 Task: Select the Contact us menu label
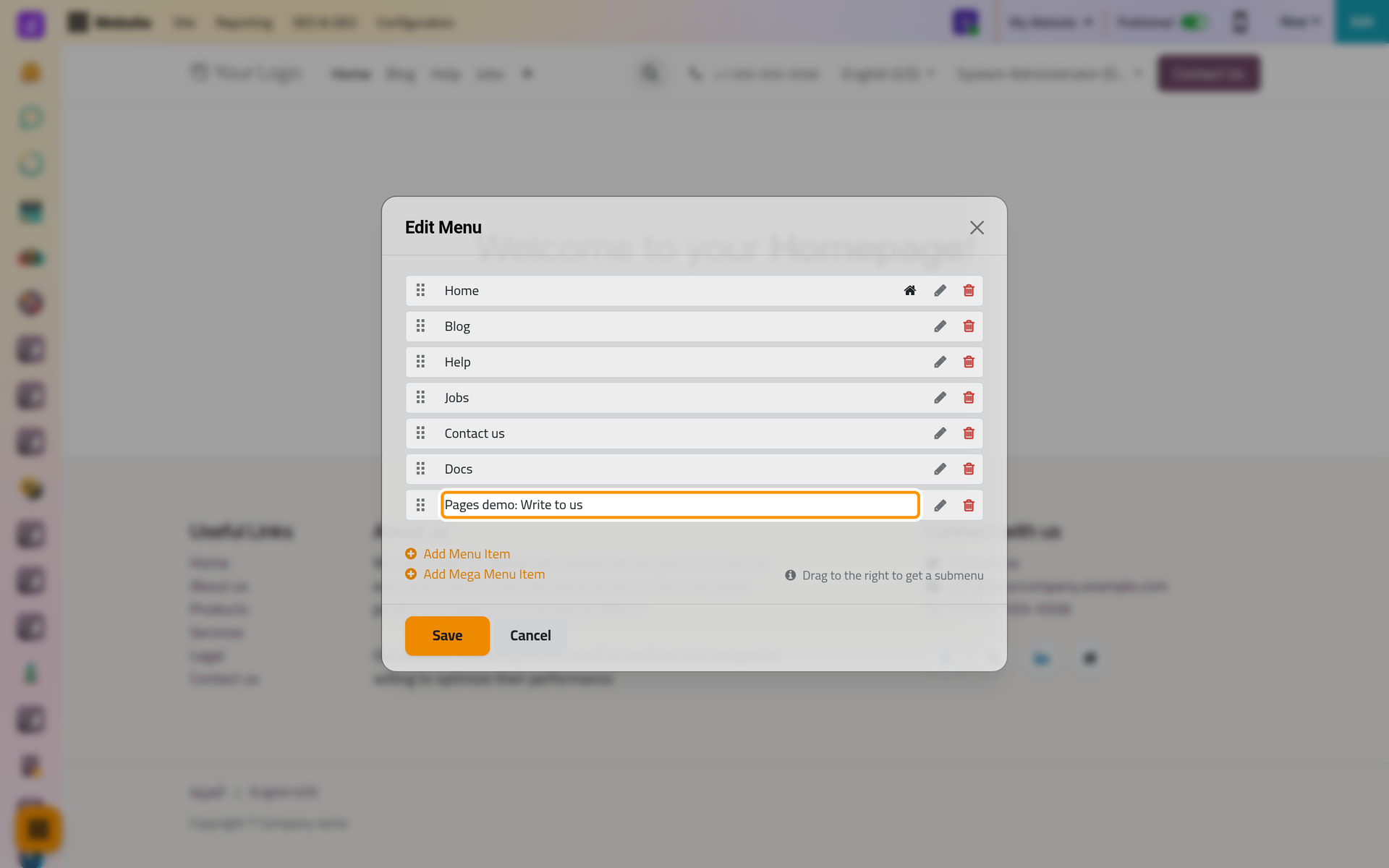click(x=475, y=433)
